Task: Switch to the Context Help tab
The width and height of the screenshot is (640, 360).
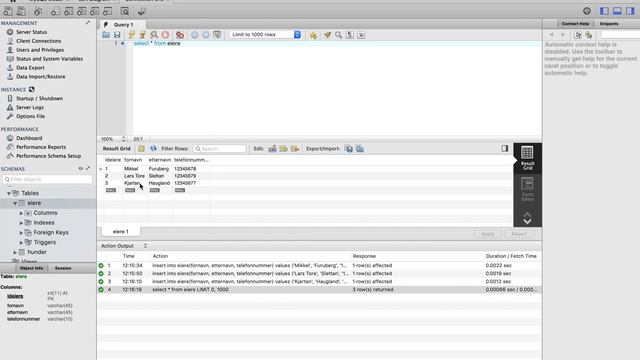Action: (575, 24)
